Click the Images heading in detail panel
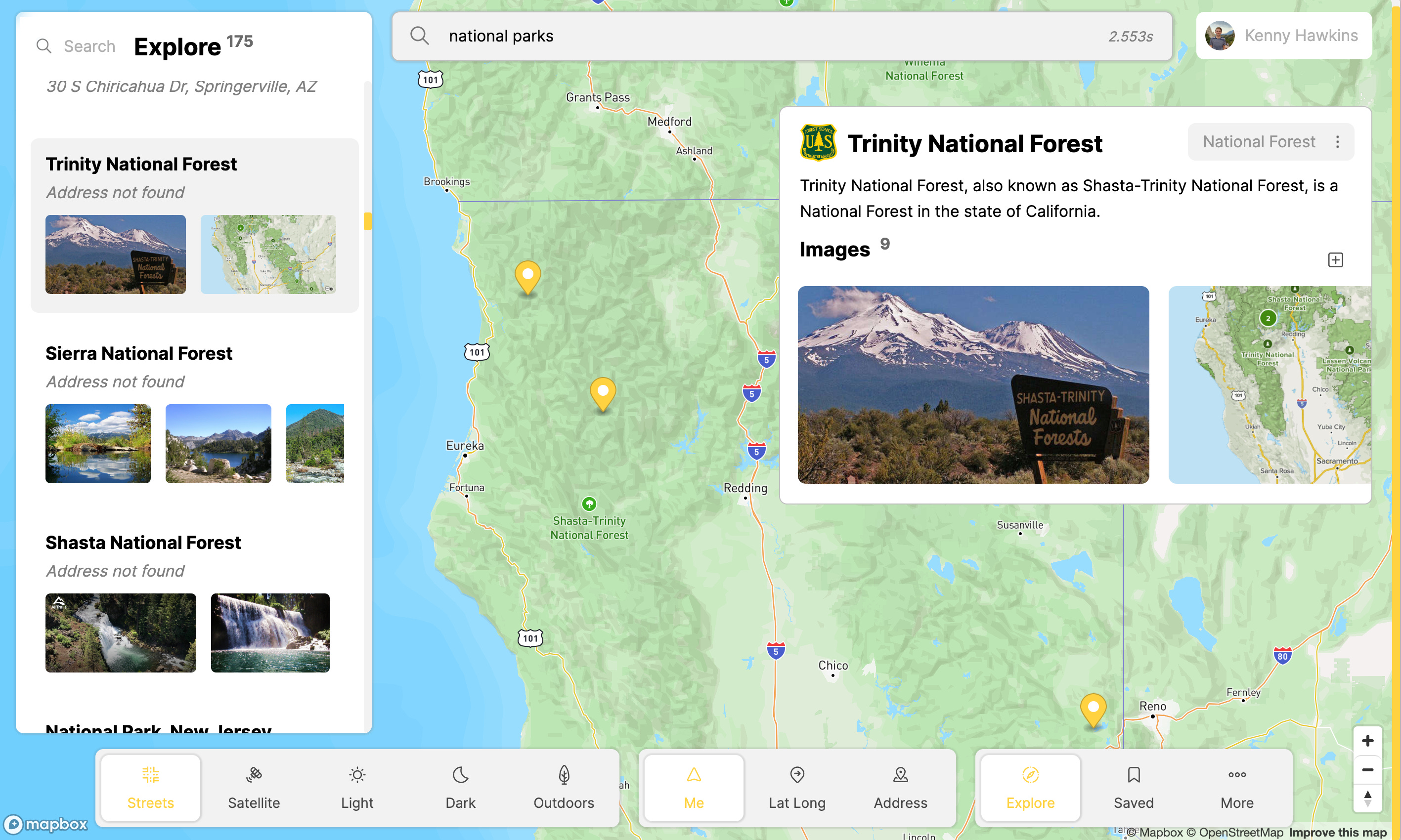The height and width of the screenshot is (840, 1401). pos(834,249)
